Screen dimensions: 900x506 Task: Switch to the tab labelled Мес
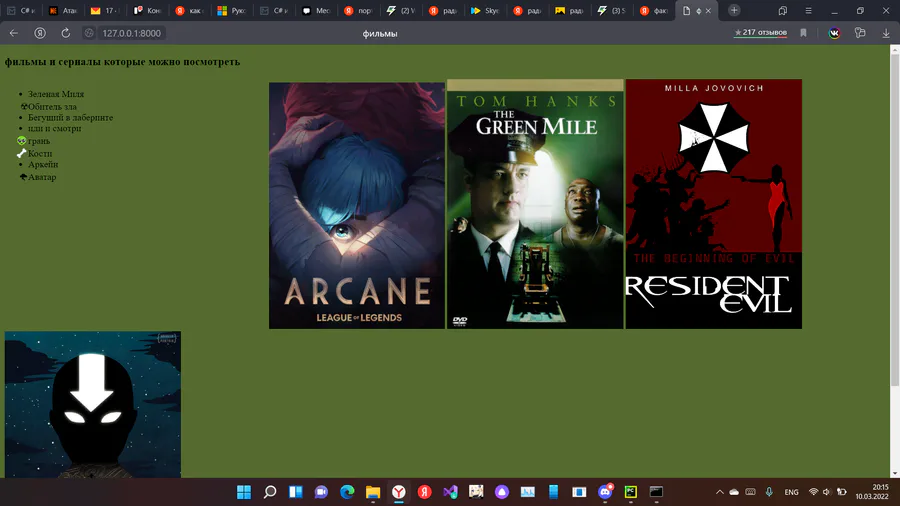coord(316,10)
